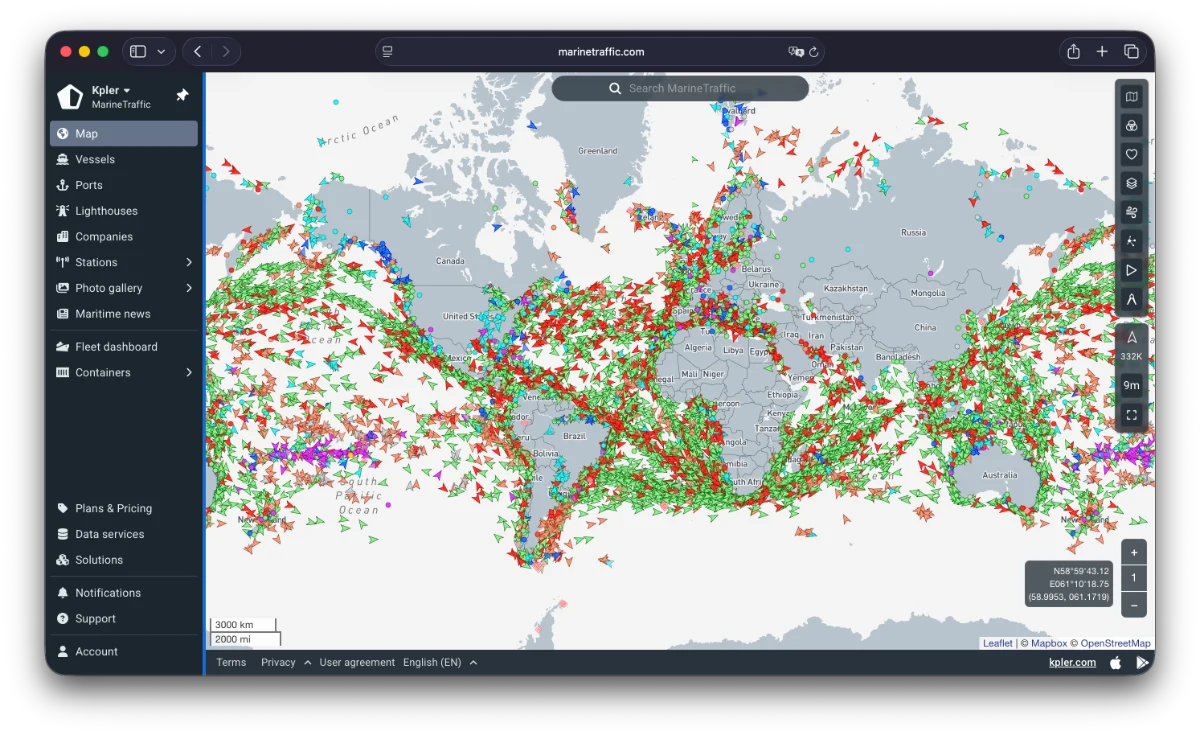Screen dimensions: 1200x735
Task: Open the English (EN) language dropdown
Action: pyautogui.click(x=439, y=662)
